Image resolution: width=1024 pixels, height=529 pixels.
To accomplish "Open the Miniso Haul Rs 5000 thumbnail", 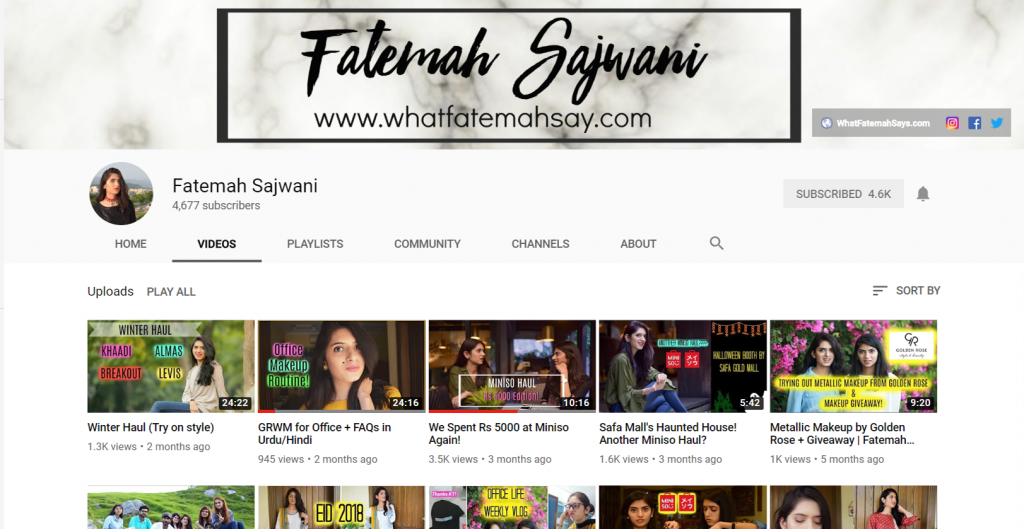I will (x=512, y=366).
